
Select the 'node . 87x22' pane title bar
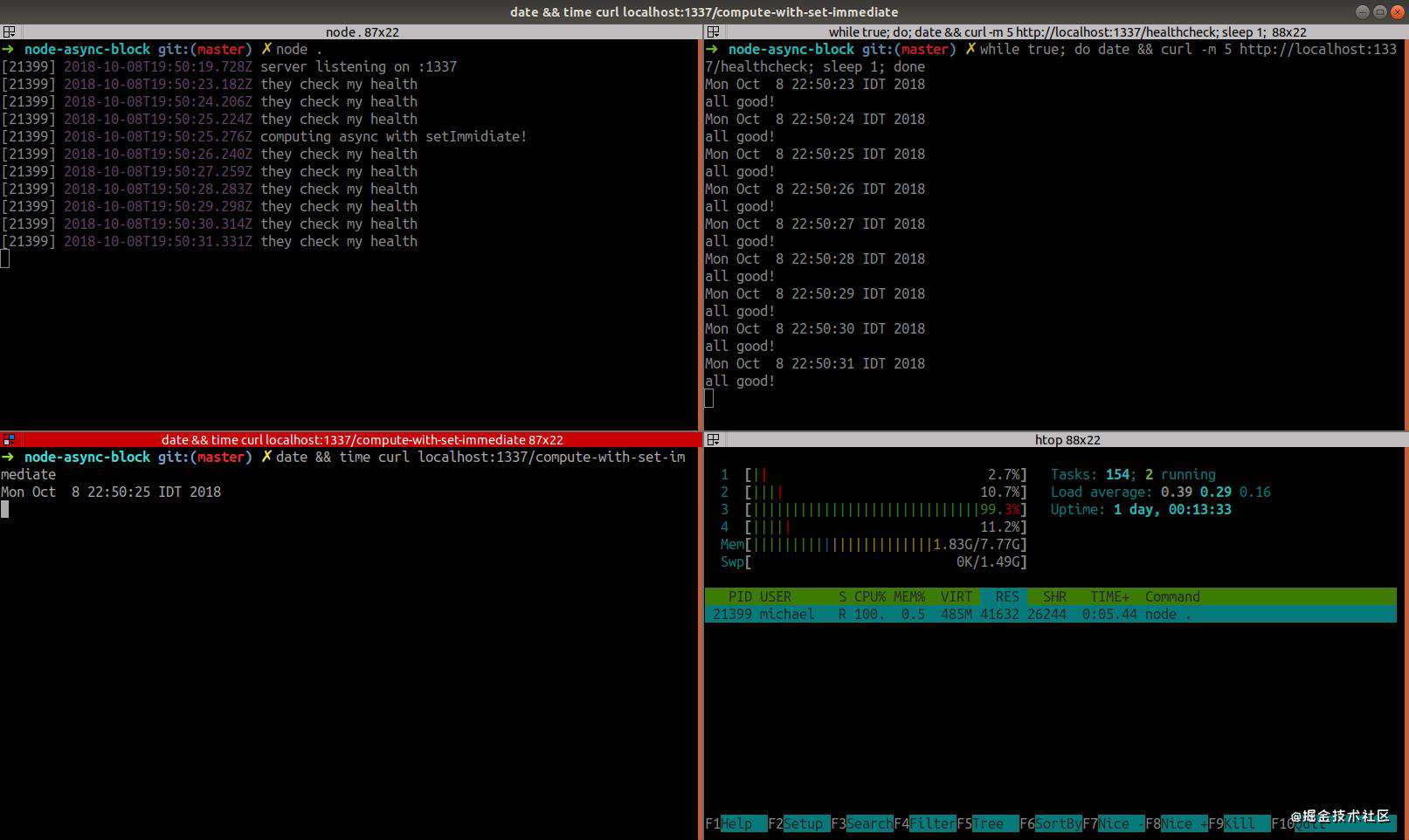362,32
